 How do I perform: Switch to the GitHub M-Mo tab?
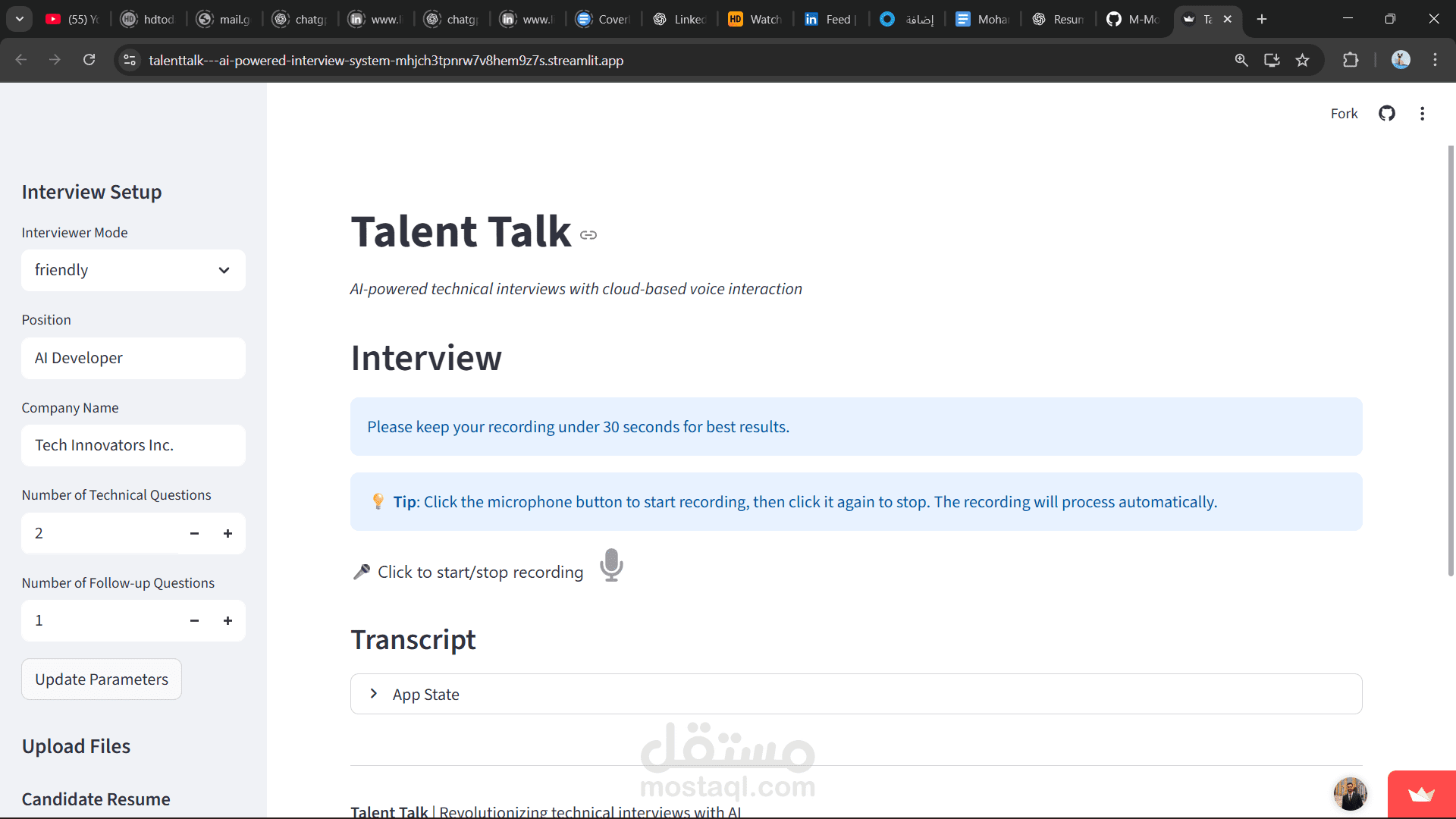[x=1134, y=19]
